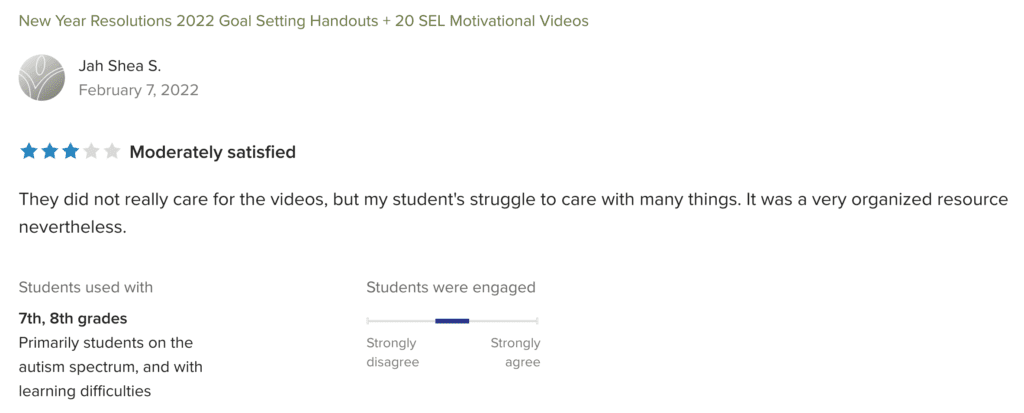Click the fourth empty rating star
1024x413 pixels.
click(91, 152)
